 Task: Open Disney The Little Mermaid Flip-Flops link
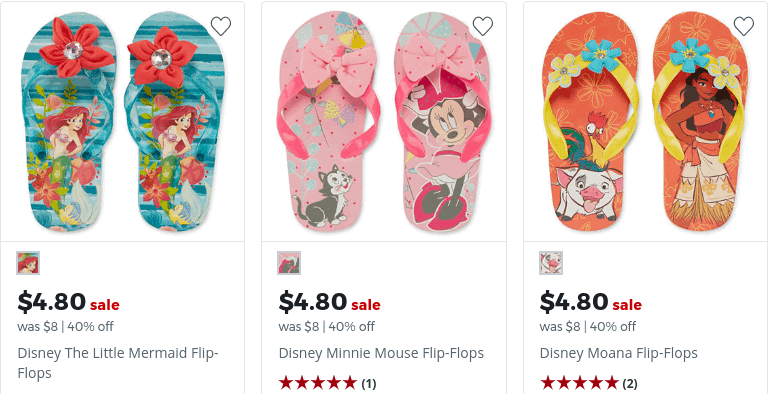118,363
